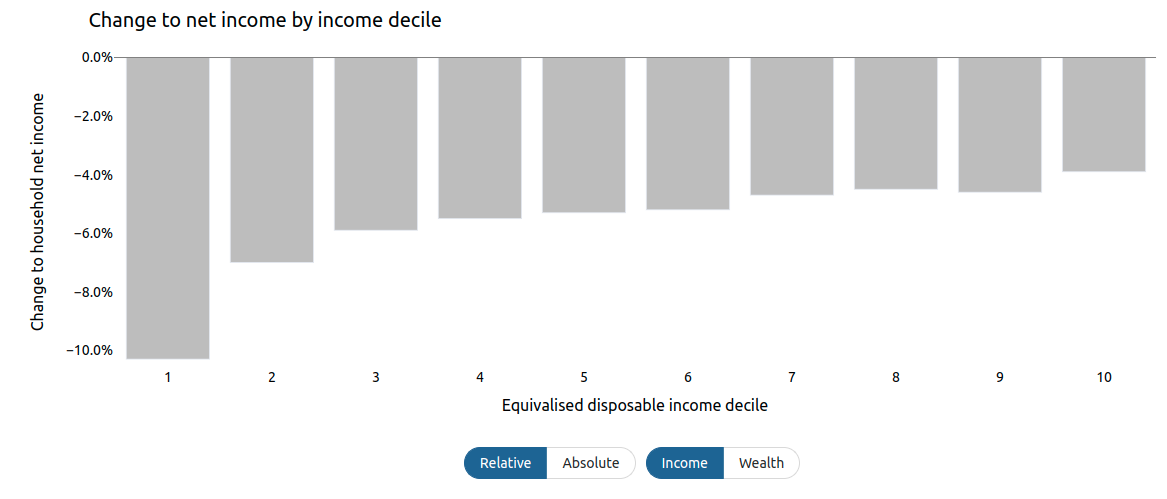1167x499 pixels.
Task: Click the 0.0% y-axis tick label
Action: pos(97,57)
